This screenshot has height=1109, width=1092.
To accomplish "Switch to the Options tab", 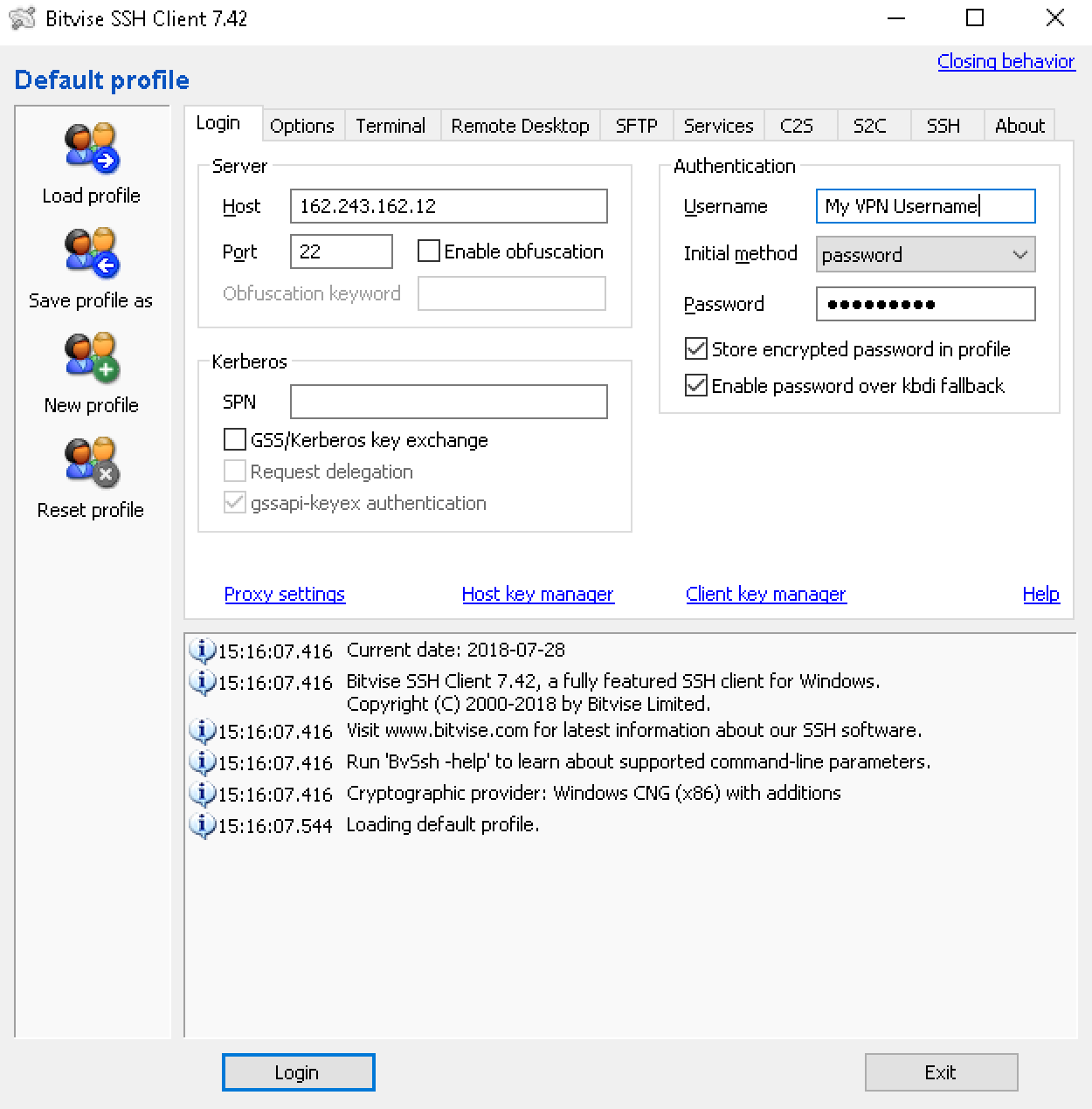I will [x=302, y=126].
